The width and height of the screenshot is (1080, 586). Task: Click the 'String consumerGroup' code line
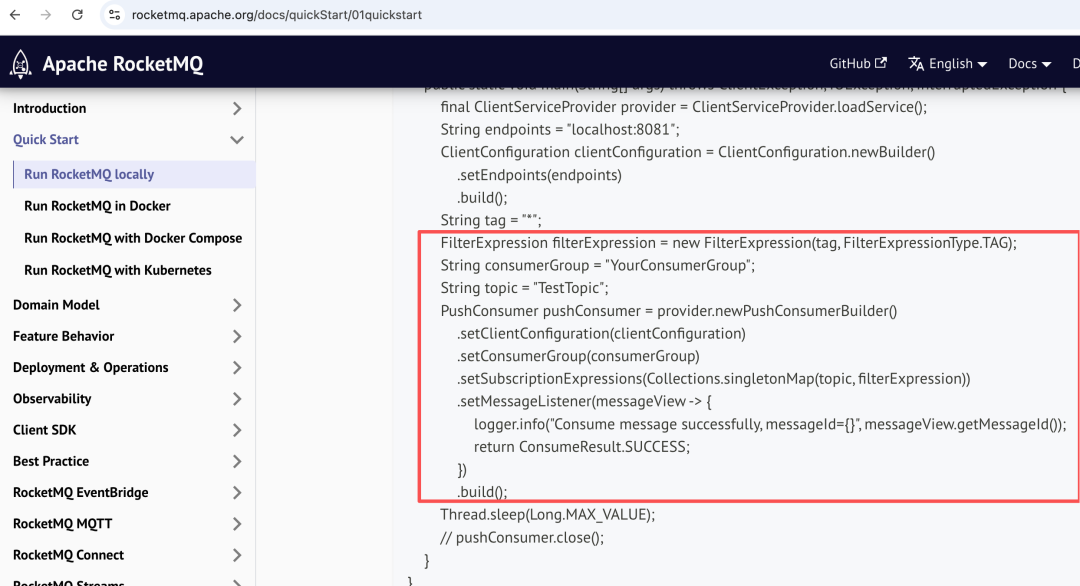598,265
